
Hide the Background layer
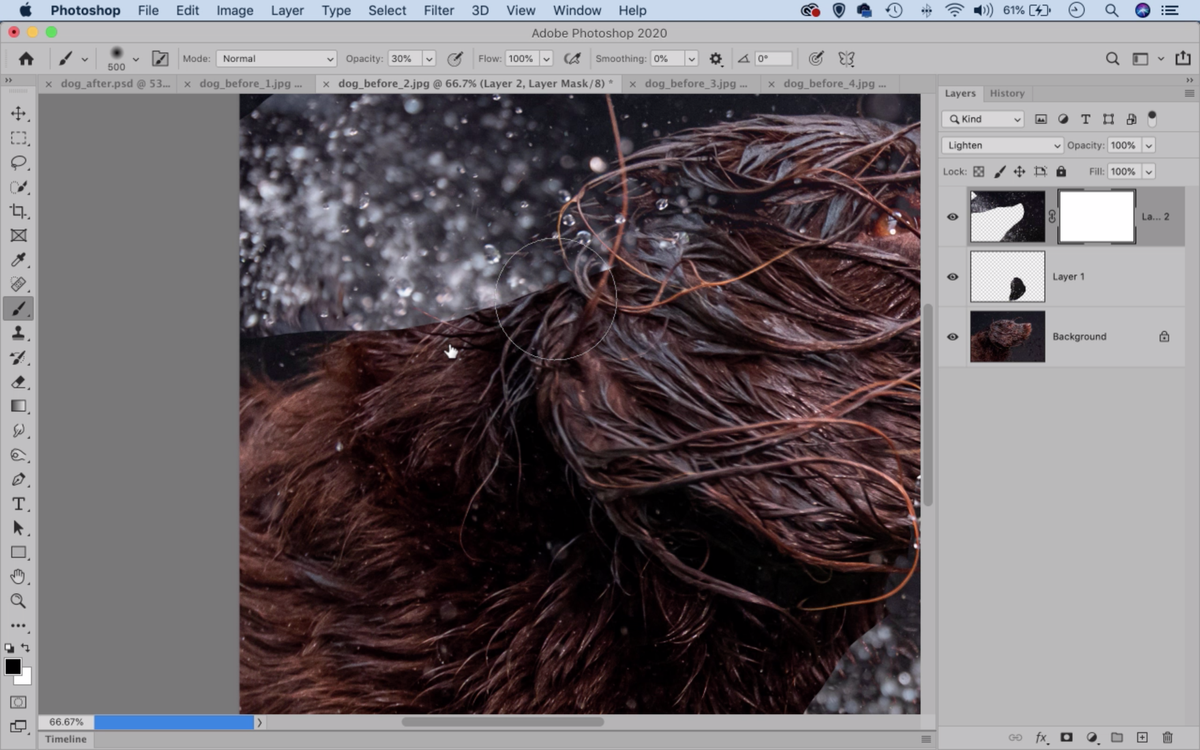(952, 337)
